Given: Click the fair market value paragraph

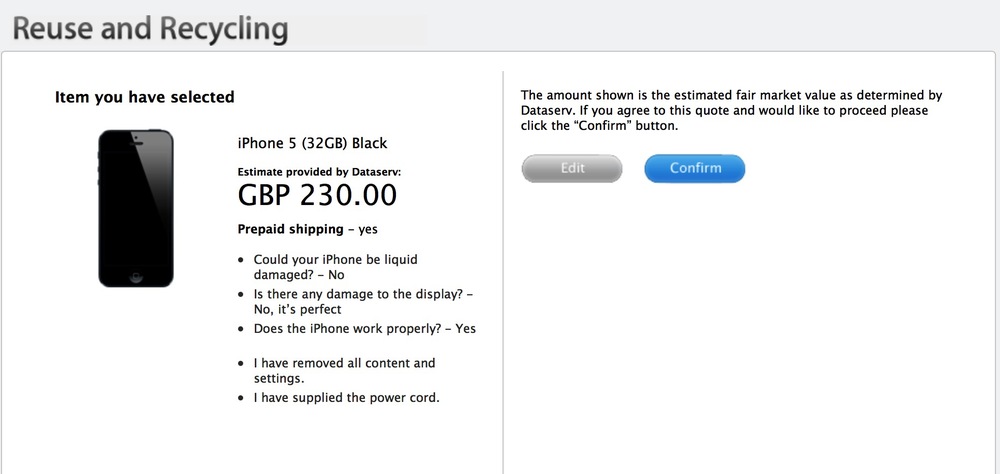Looking at the screenshot, I should [732, 110].
